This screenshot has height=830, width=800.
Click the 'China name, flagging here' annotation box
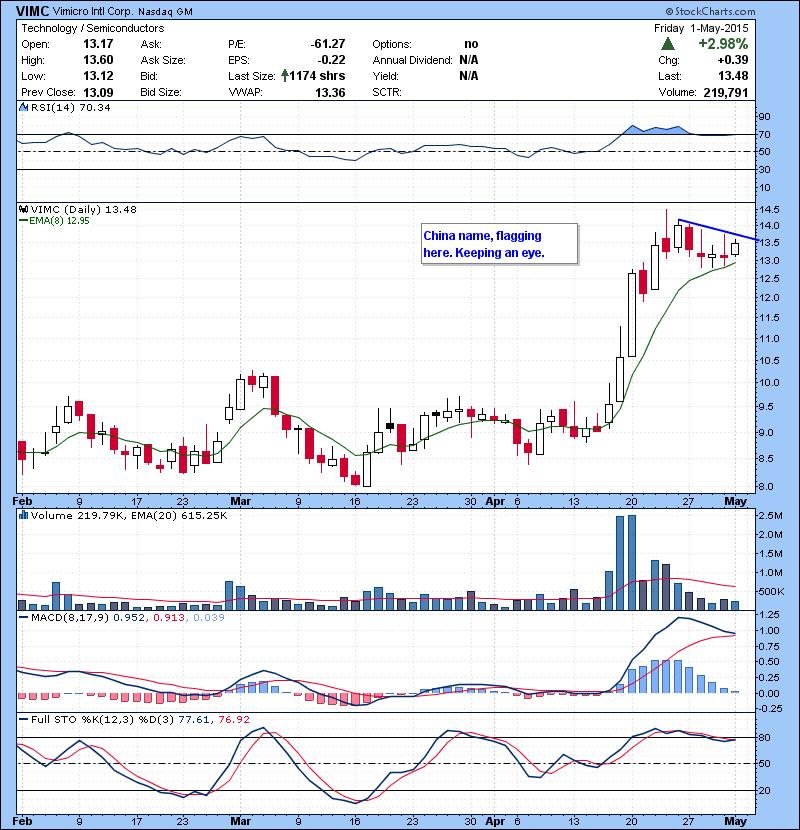tap(499, 243)
